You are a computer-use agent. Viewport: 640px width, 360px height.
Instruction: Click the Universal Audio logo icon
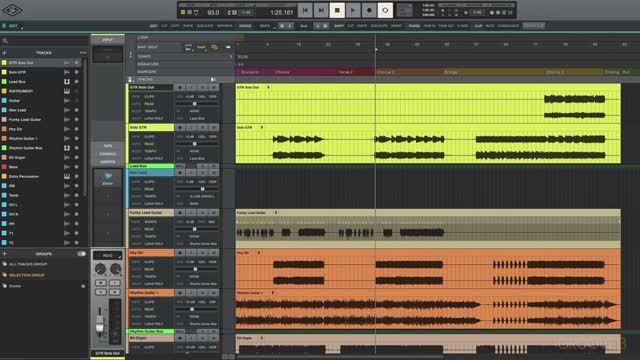coord(12,9)
